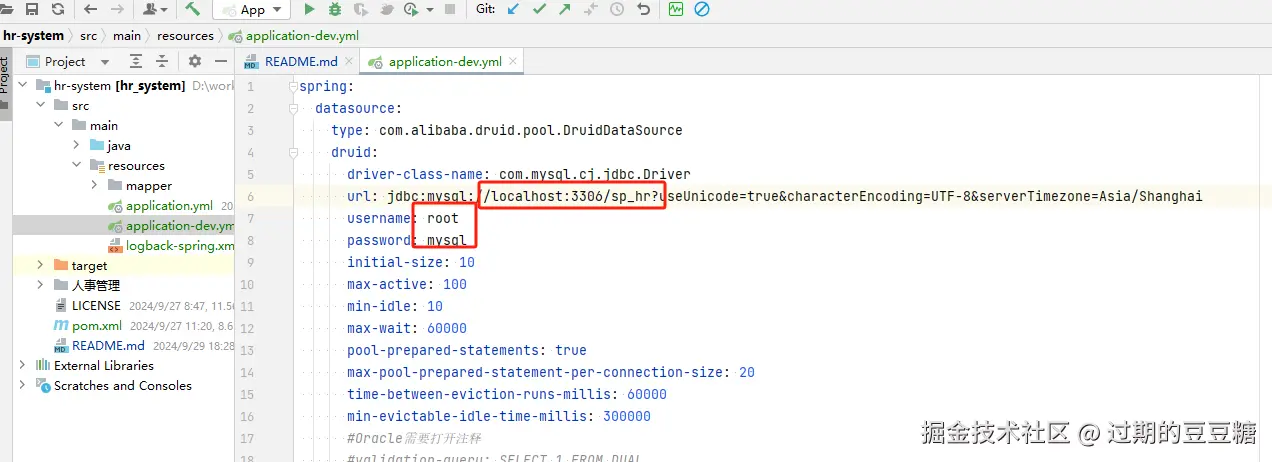Show Git history using the clock icon
This screenshot has width=1272, height=462.
pyautogui.click(x=617, y=9)
